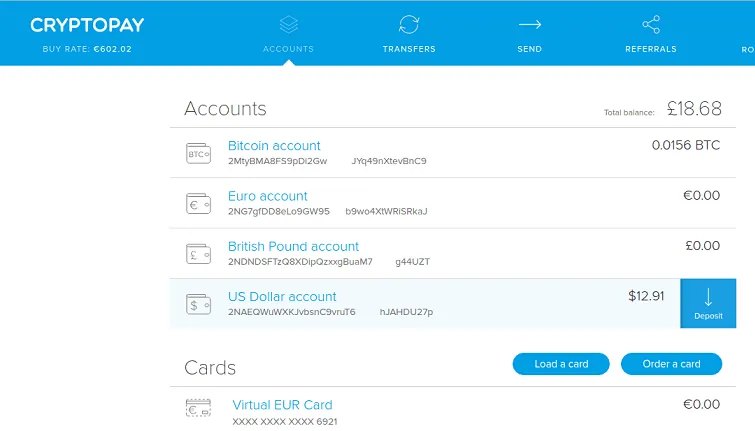
Task: Open the US Dollar account link
Action: pyautogui.click(x=282, y=297)
